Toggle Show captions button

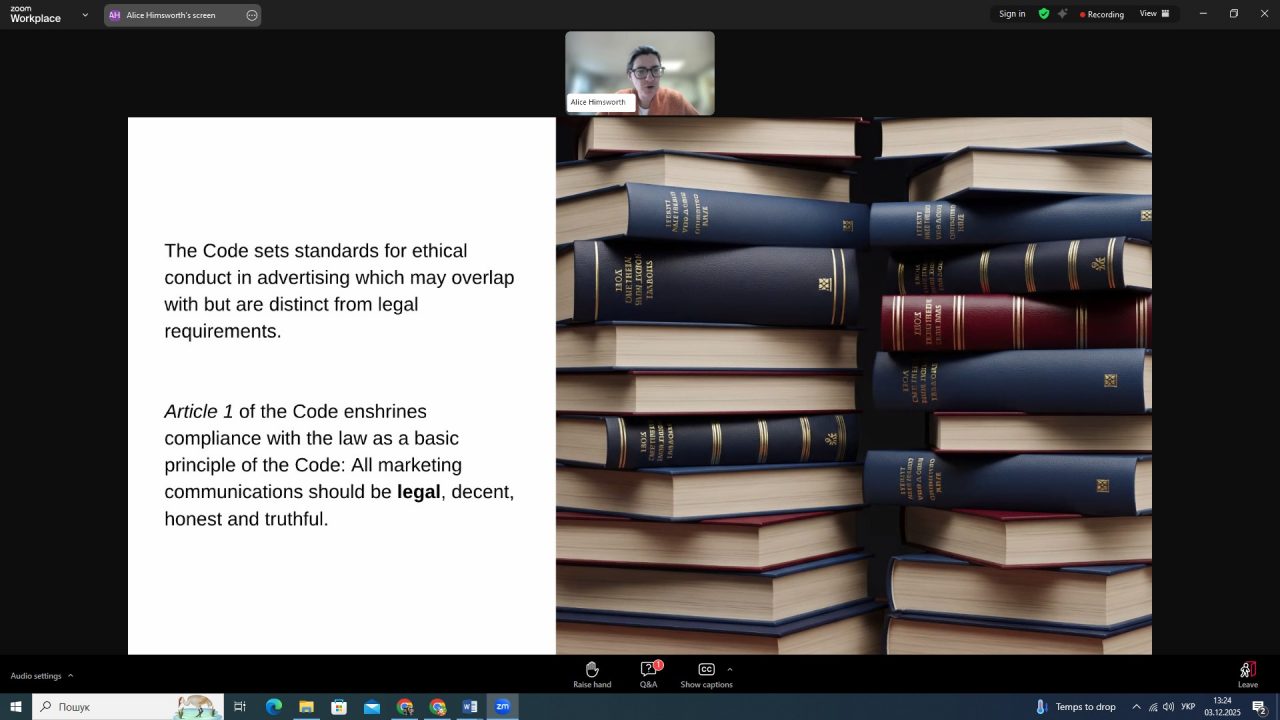[x=706, y=675]
